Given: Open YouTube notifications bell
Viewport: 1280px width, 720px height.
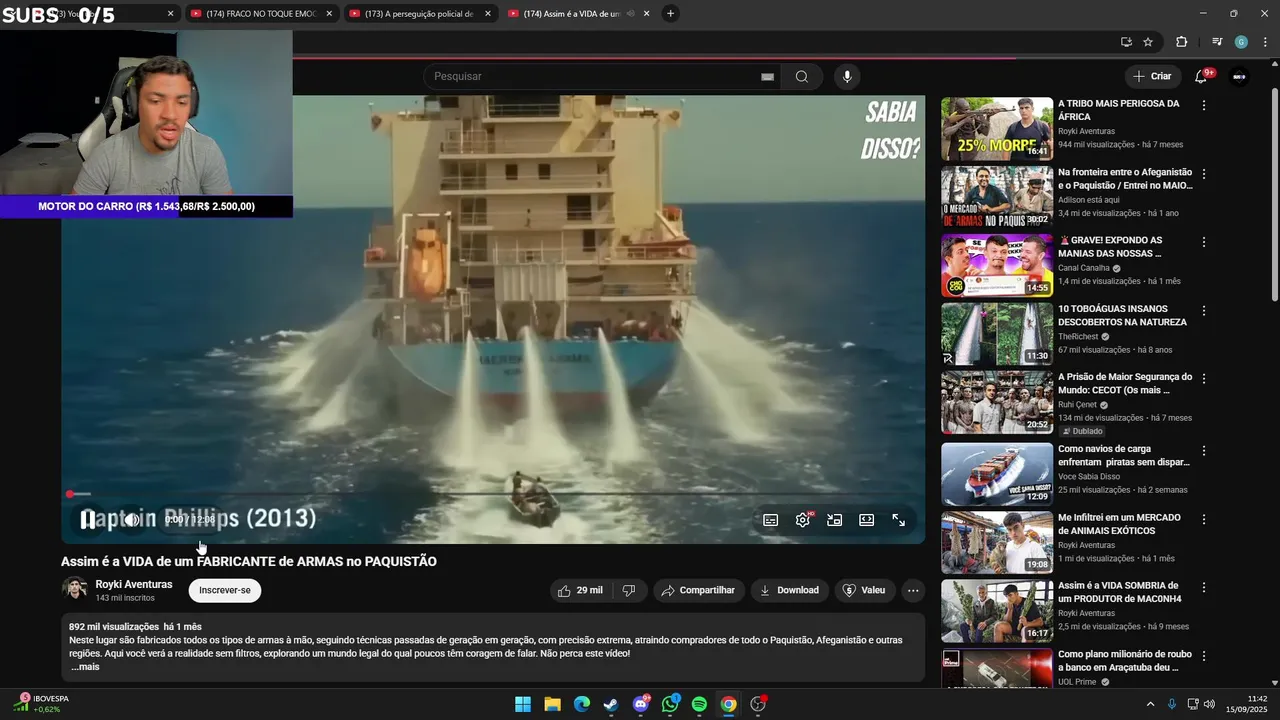Looking at the screenshot, I should 1201,77.
